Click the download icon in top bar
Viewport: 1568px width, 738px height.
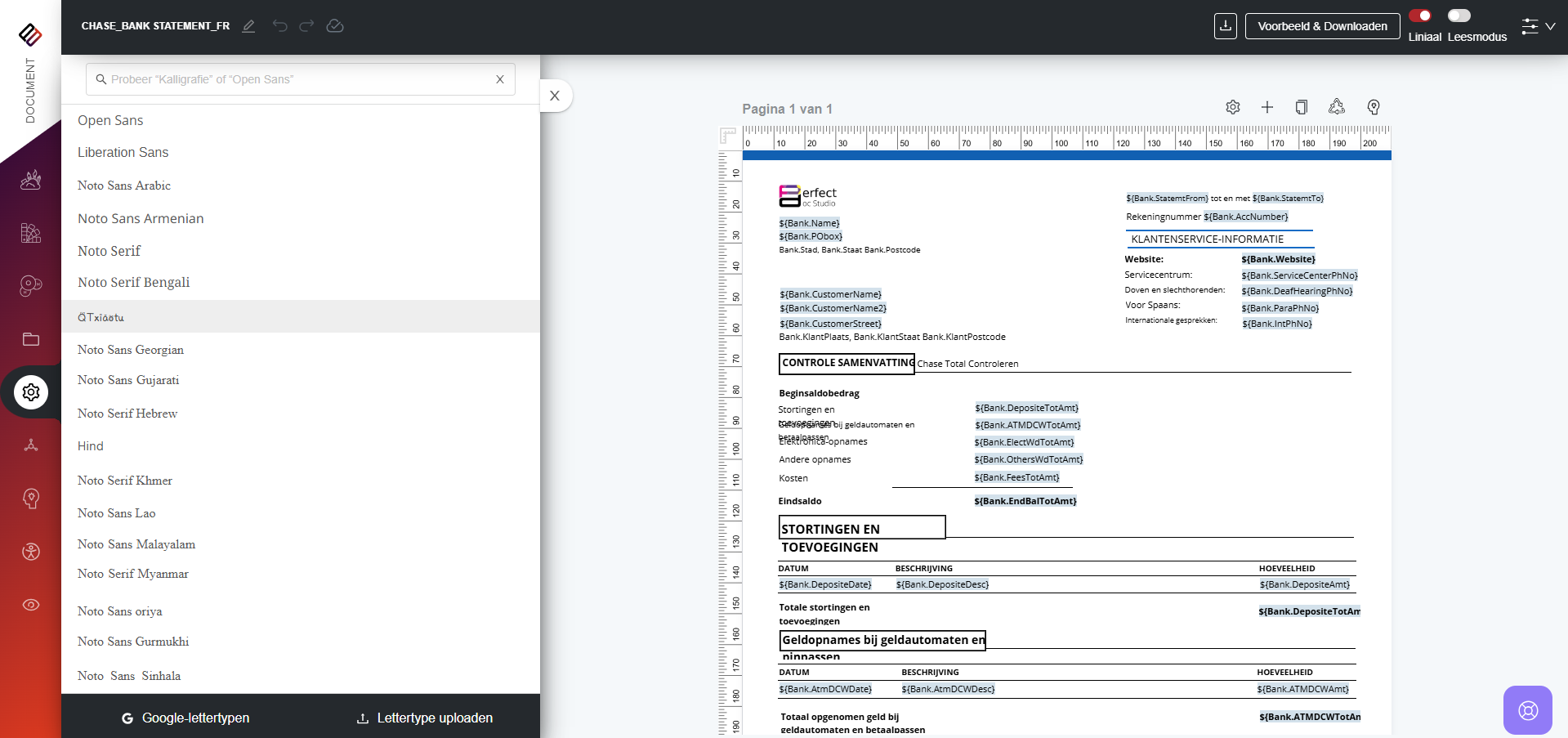[1225, 26]
